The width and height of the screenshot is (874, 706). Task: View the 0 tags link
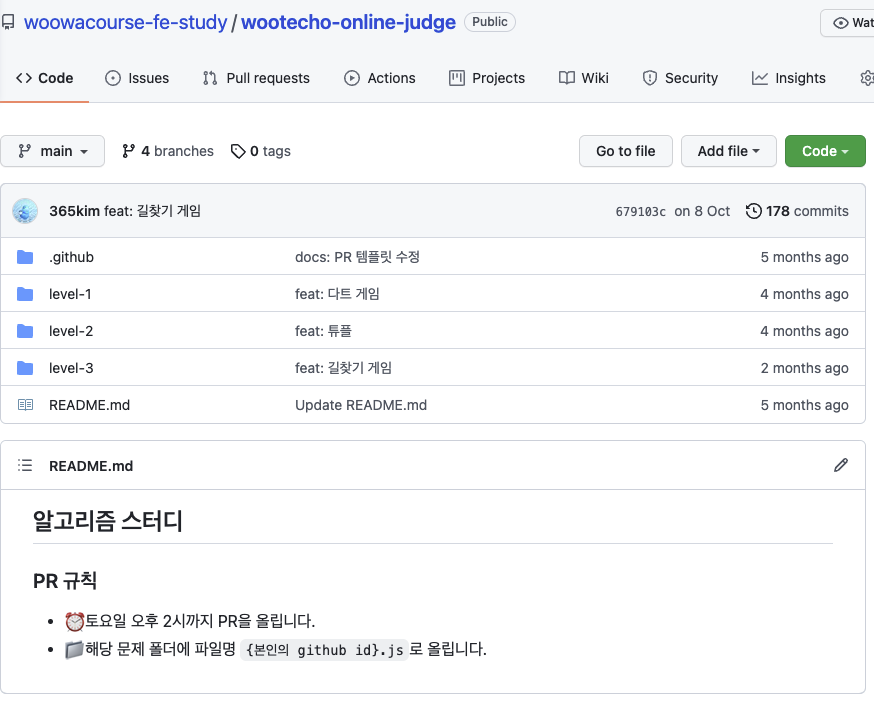click(261, 151)
